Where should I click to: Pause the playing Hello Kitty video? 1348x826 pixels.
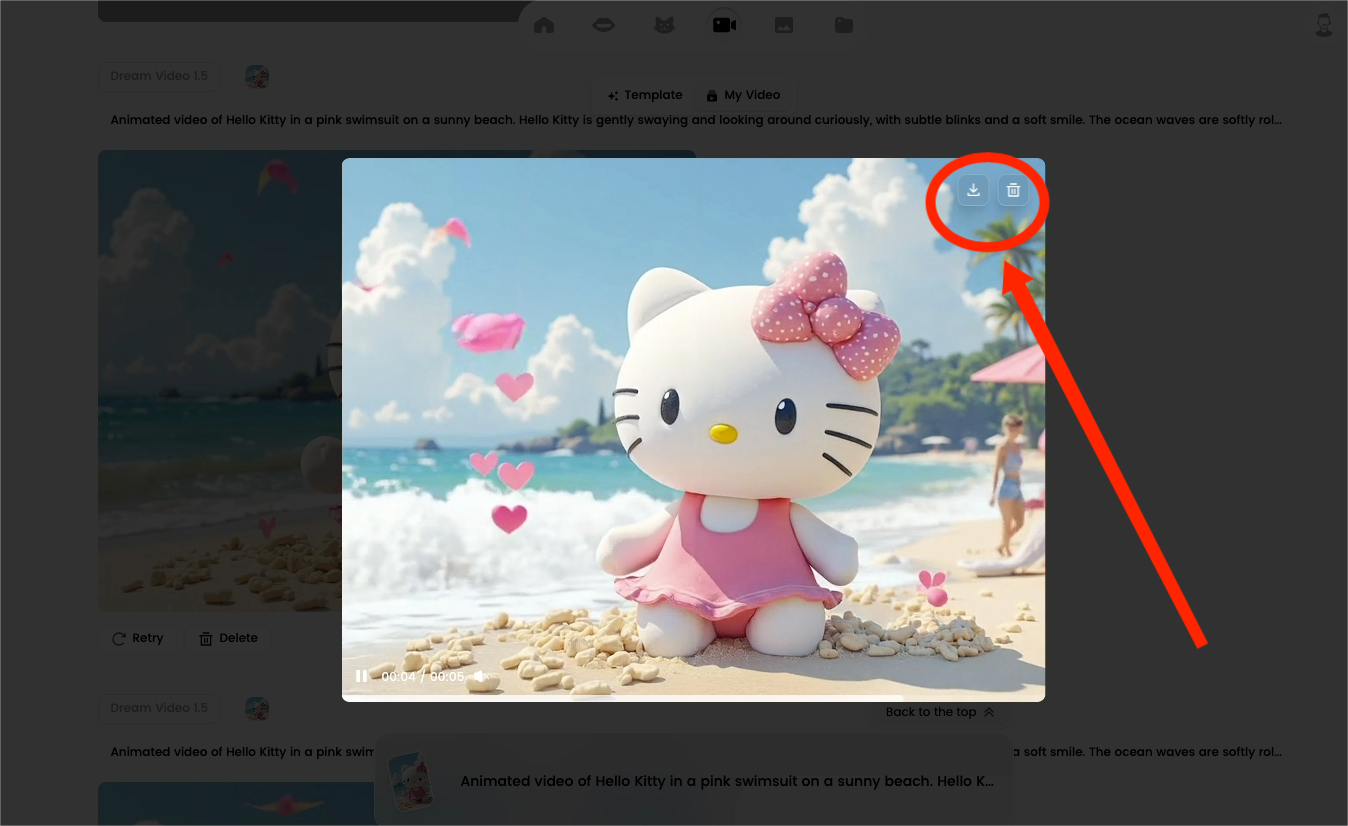361,677
